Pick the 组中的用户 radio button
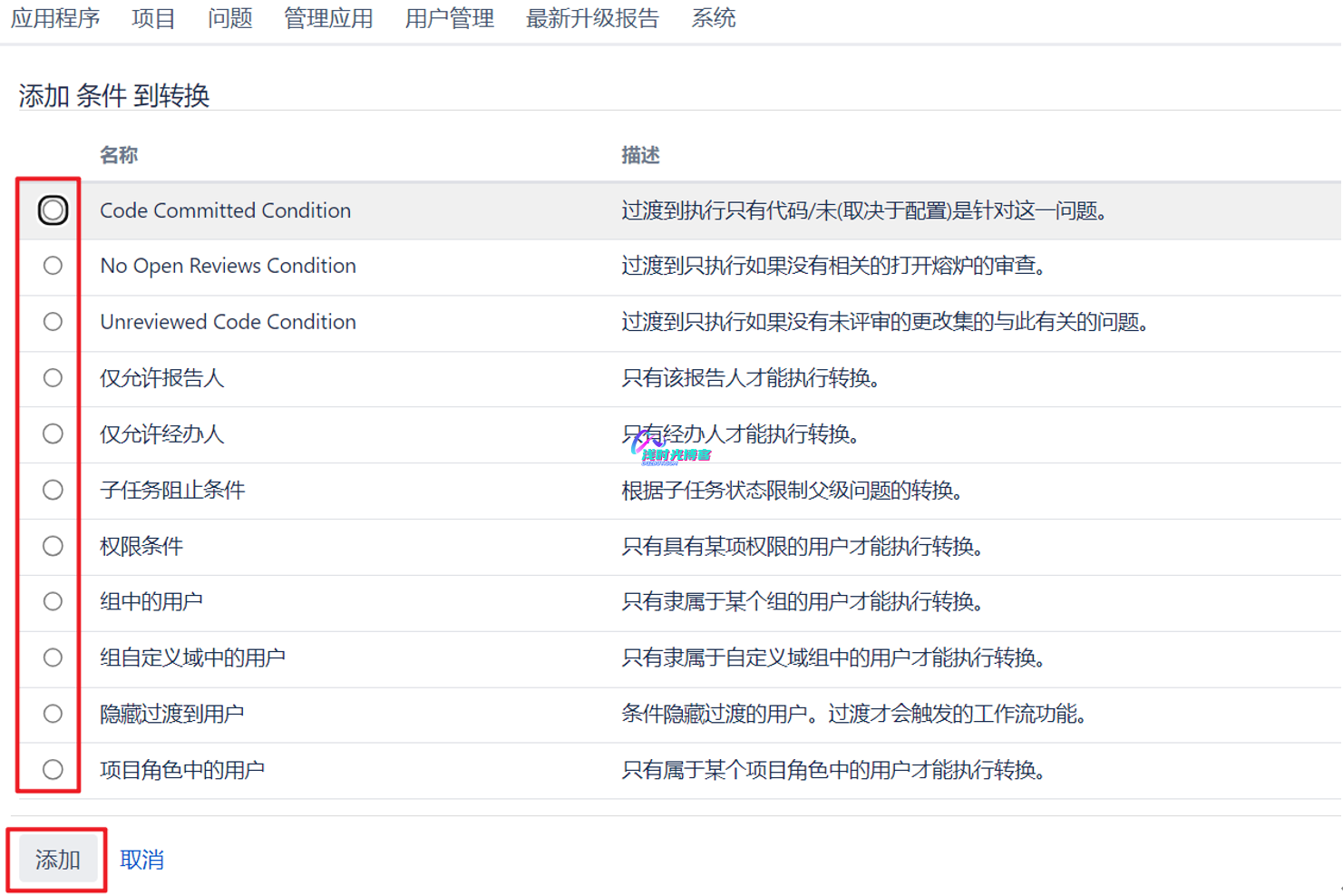This screenshot has height=896, width=1343. (53, 602)
